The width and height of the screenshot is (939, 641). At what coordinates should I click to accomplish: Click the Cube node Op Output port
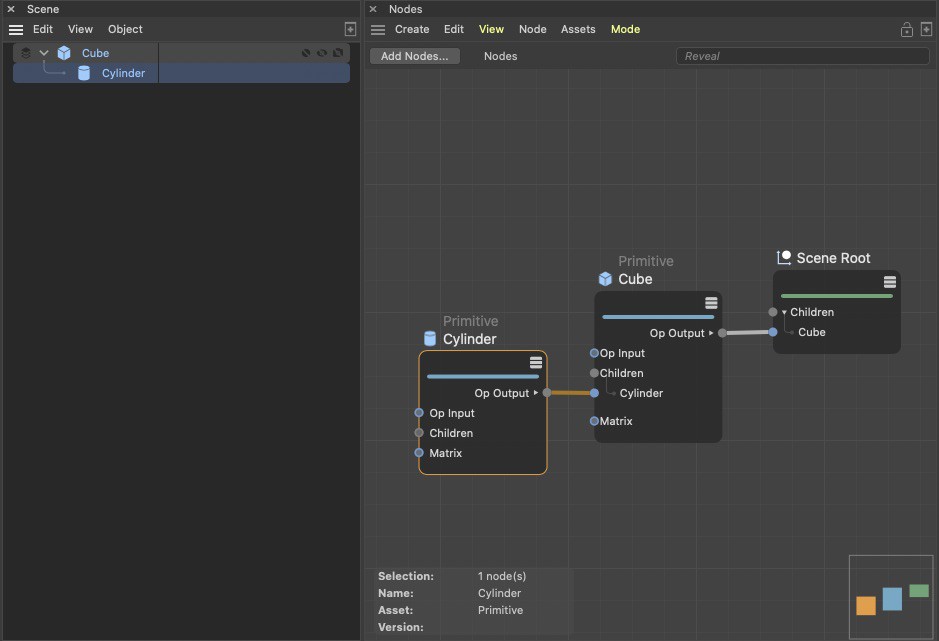(722, 333)
